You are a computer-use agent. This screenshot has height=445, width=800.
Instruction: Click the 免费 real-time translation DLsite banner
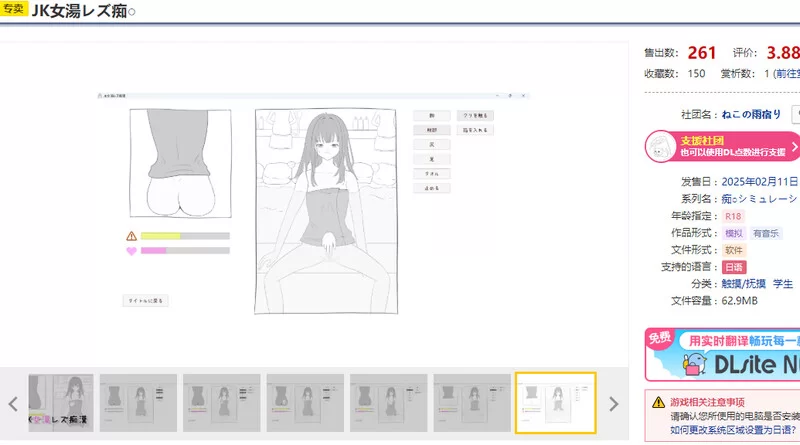[722, 355]
